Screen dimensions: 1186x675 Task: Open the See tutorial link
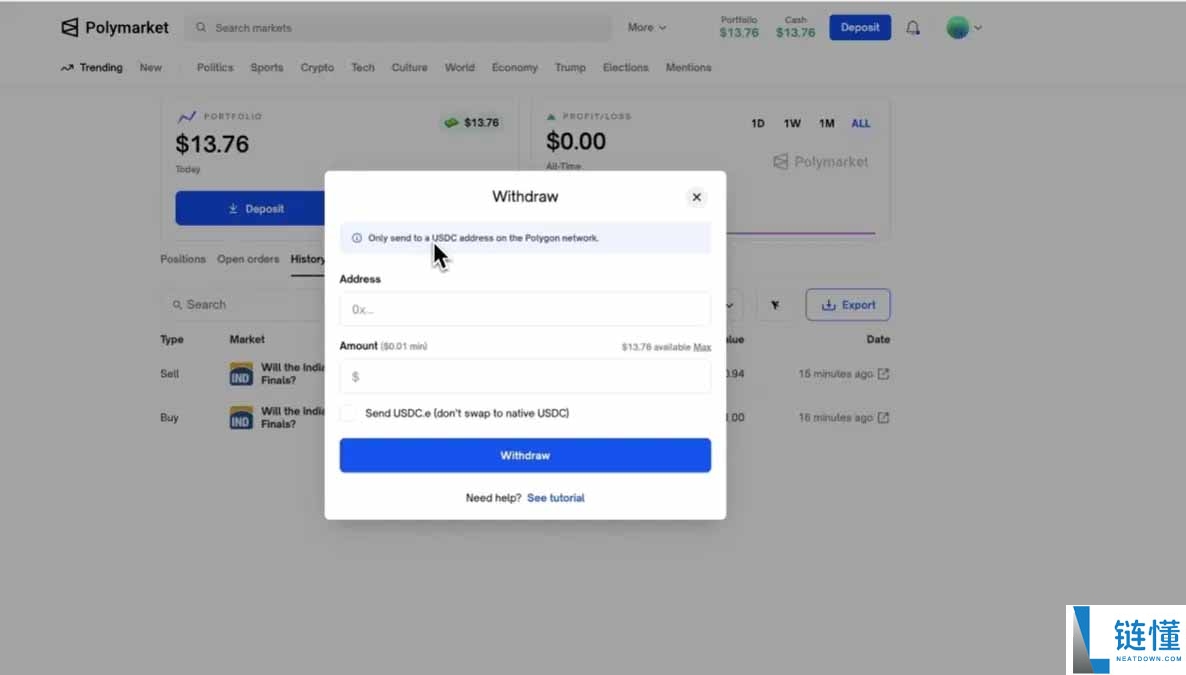tap(556, 498)
